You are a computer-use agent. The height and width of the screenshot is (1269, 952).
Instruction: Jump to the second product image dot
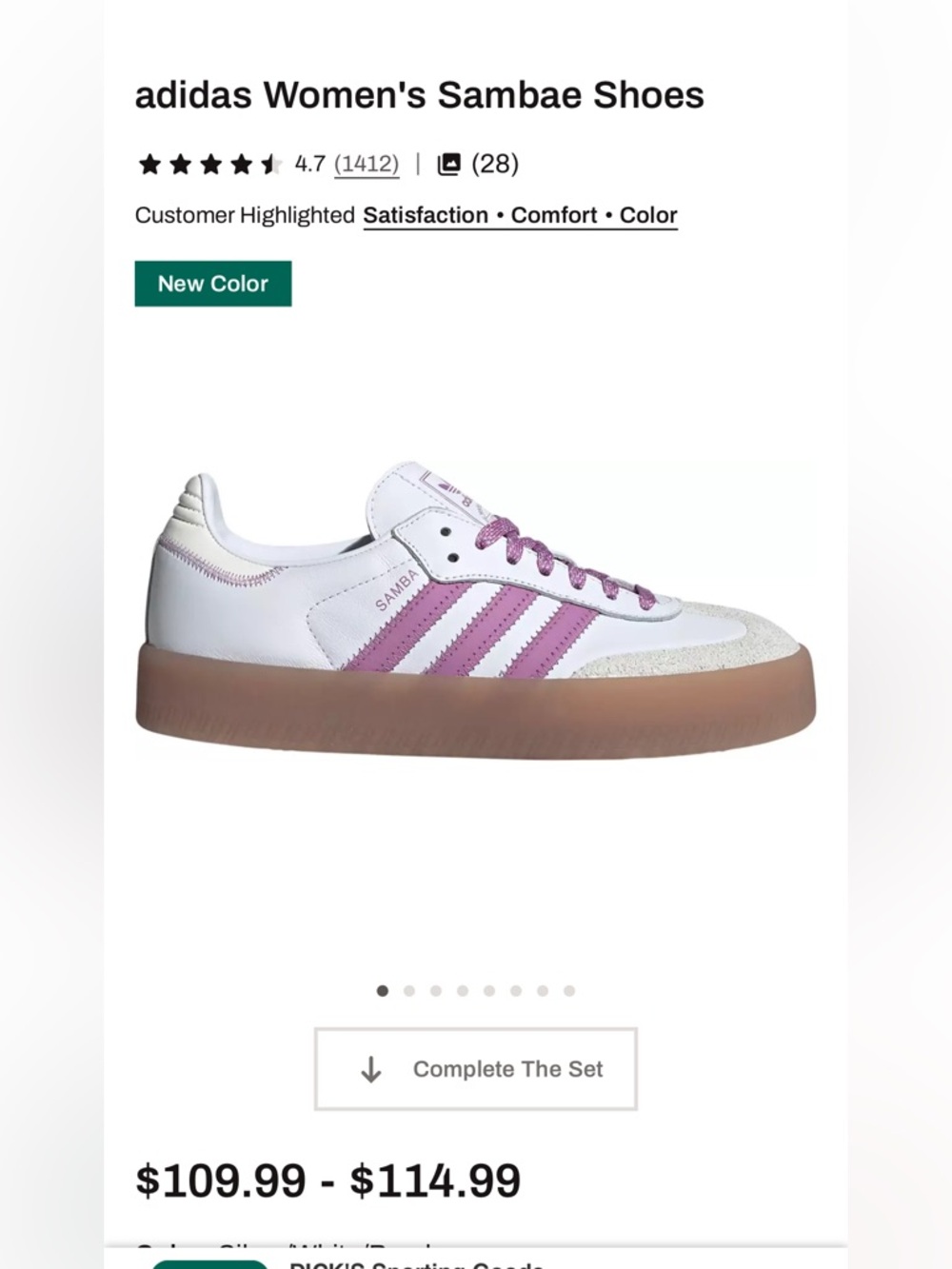(408, 990)
